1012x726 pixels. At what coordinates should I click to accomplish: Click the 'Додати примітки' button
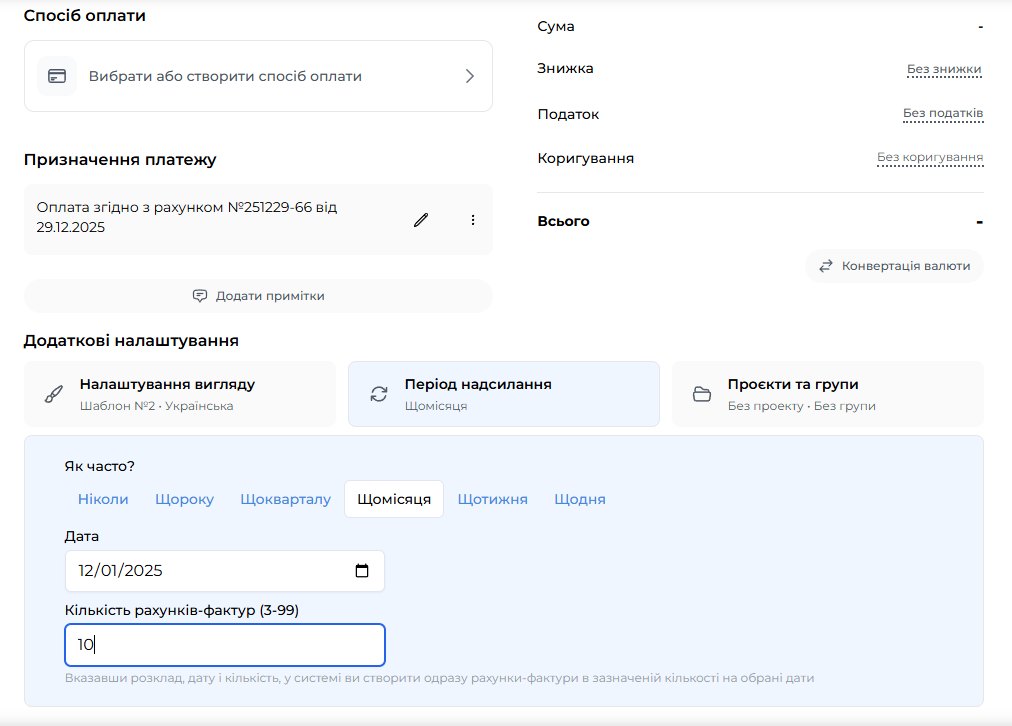coord(258,296)
